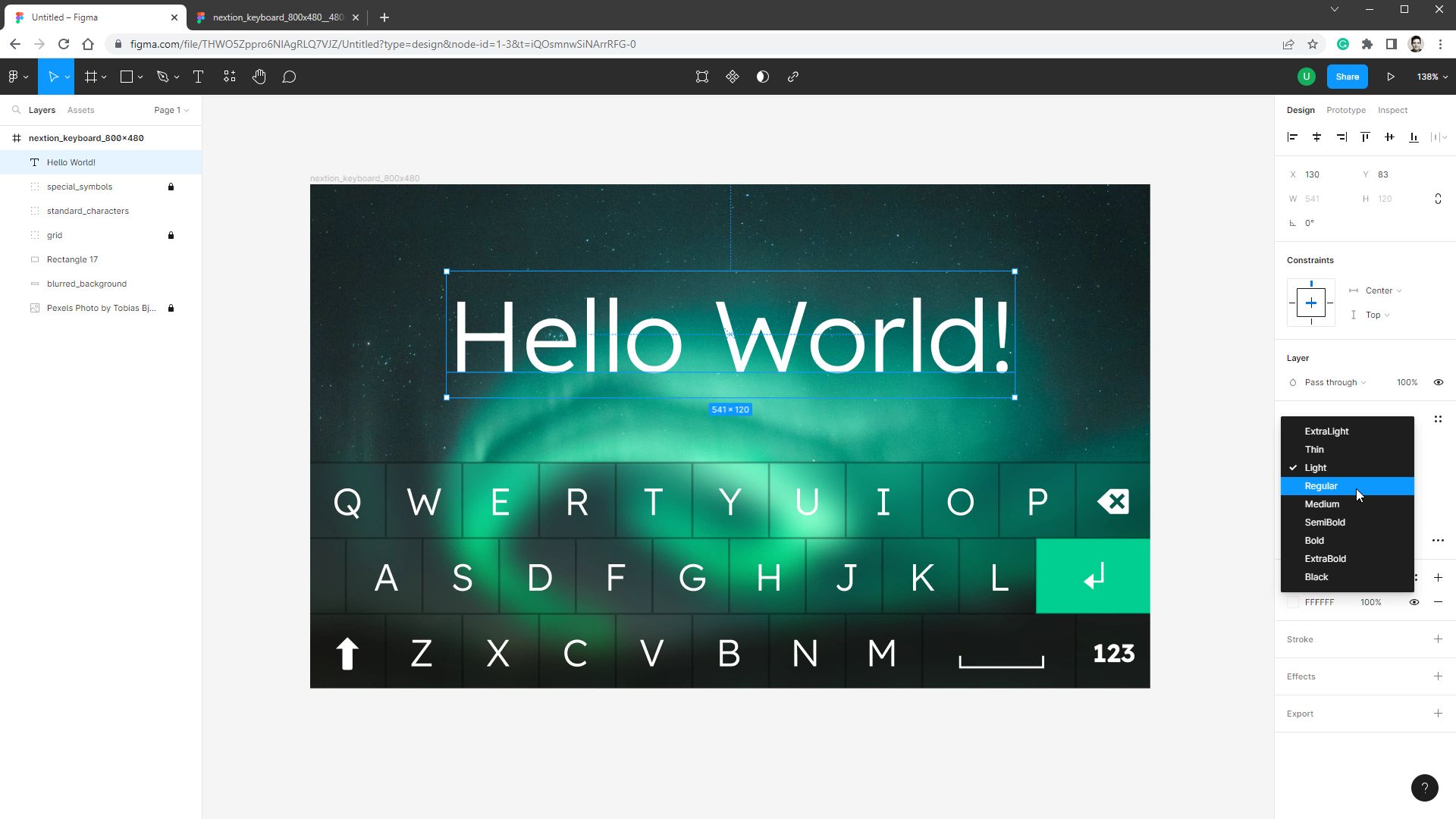This screenshot has height=819, width=1456.
Task: Select the Move tool
Action: (53, 76)
